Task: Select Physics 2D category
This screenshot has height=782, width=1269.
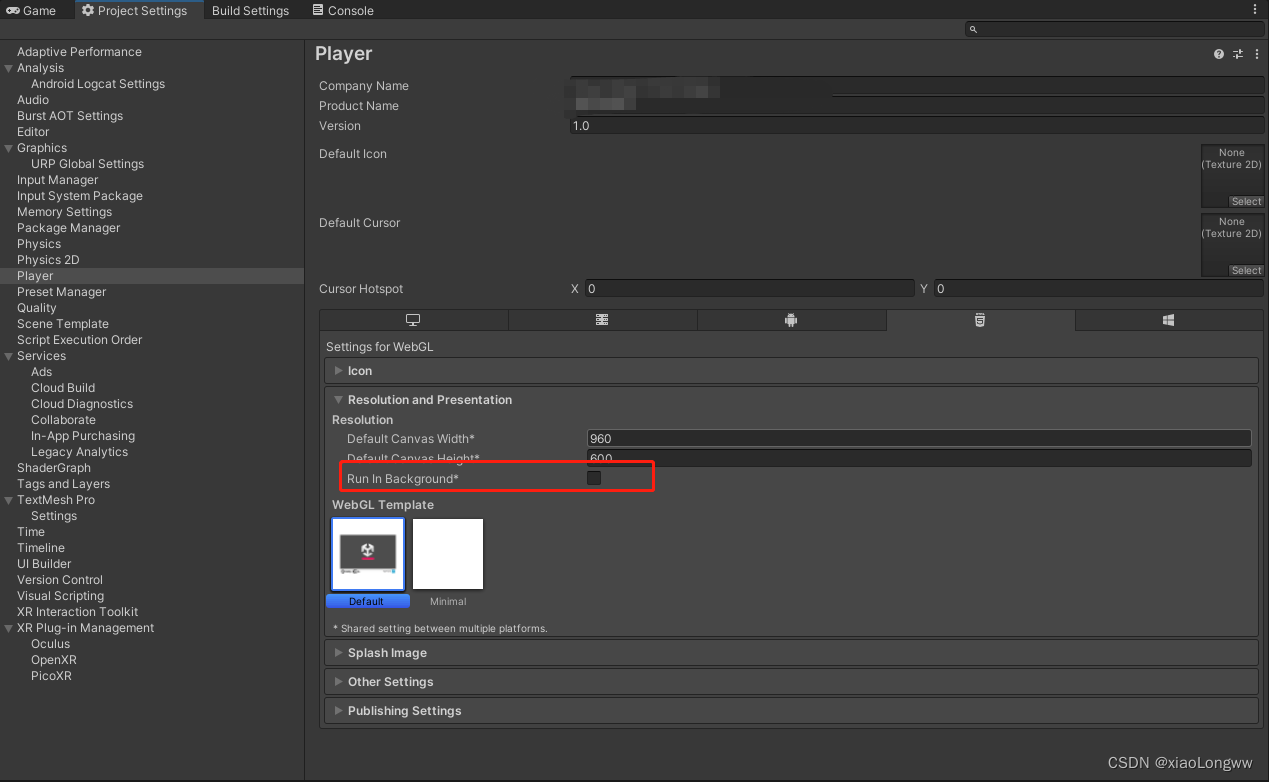Action: pos(48,260)
